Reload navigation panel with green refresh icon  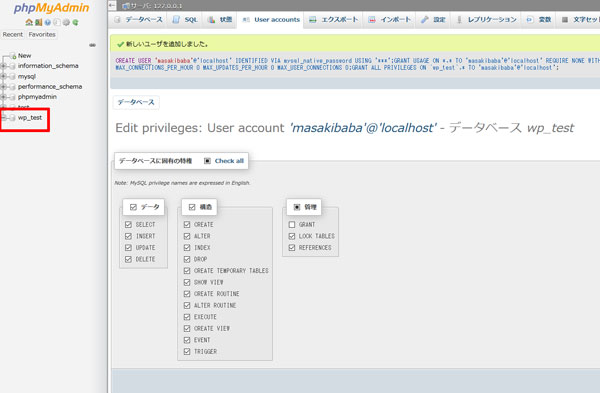coord(75,22)
